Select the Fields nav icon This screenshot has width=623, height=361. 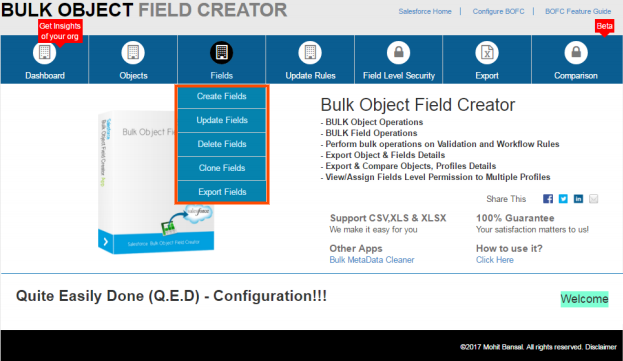coord(222,52)
